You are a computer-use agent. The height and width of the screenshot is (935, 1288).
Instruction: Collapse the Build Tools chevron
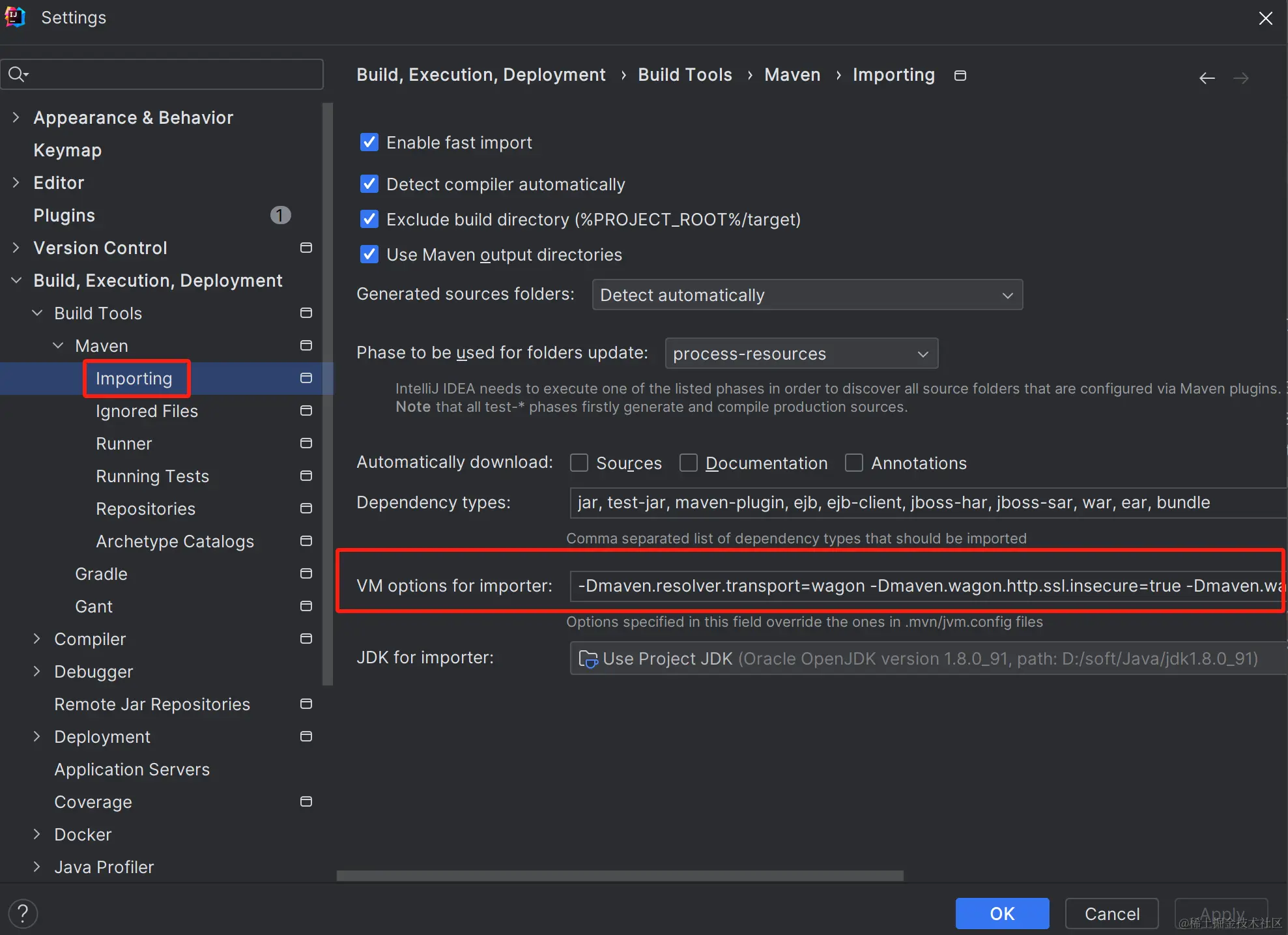37,313
